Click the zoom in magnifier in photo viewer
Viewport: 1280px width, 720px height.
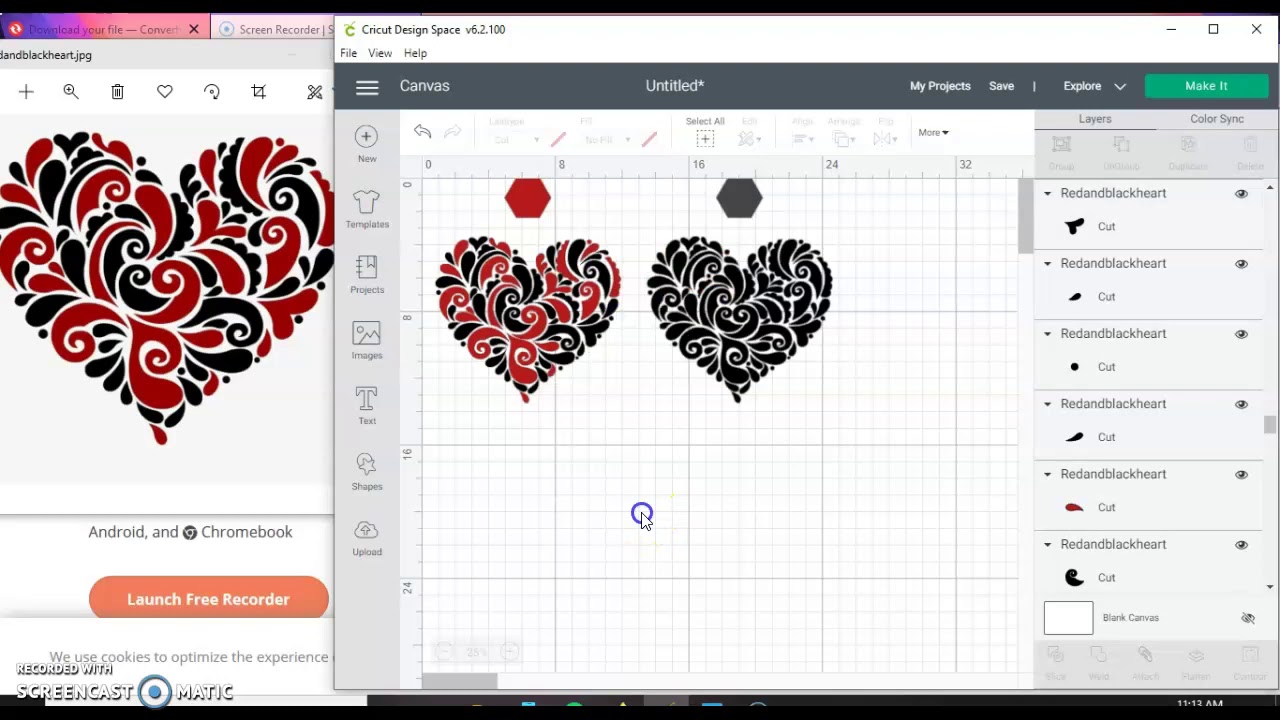point(71,92)
